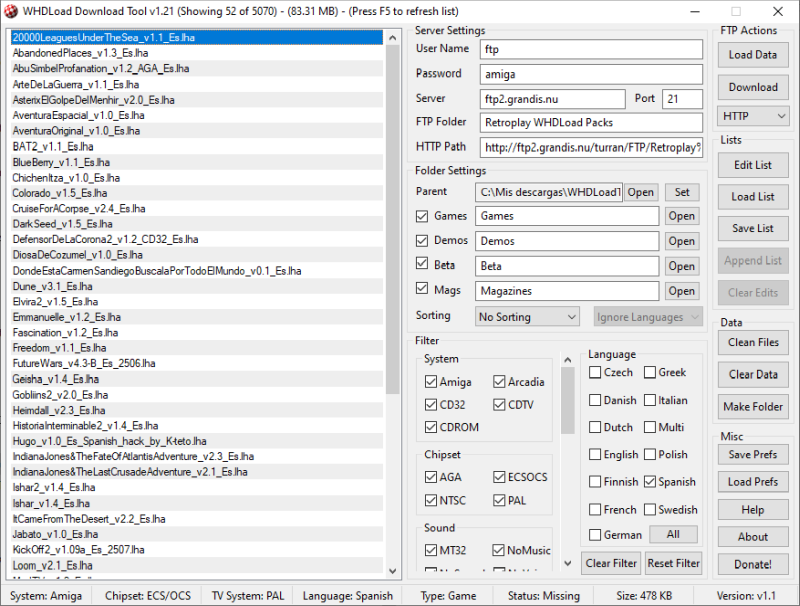Click the User Name input field
This screenshot has width=800, height=606.
[x=591, y=49]
